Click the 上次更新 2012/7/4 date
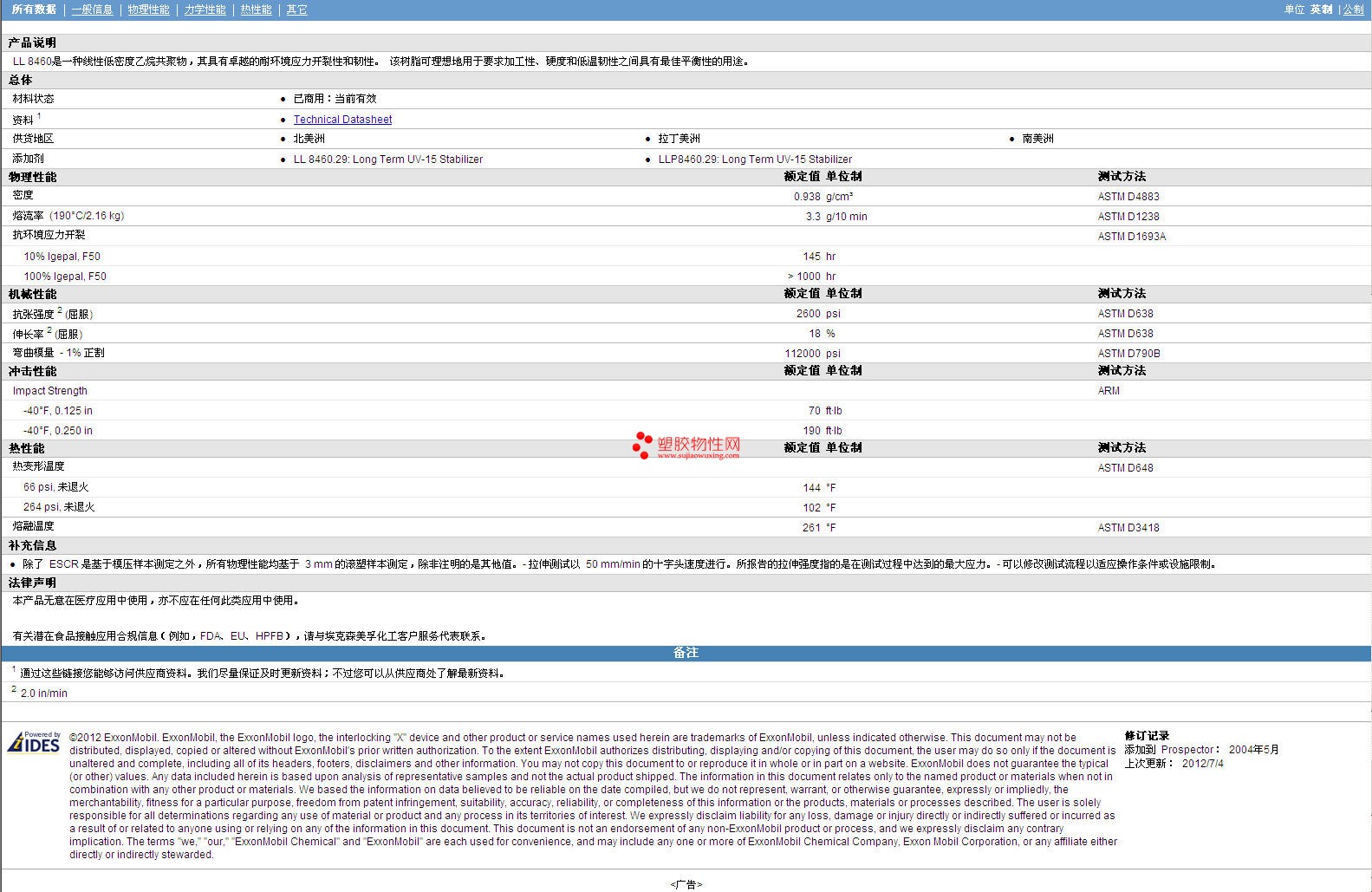1372x892 pixels. 1174,764
